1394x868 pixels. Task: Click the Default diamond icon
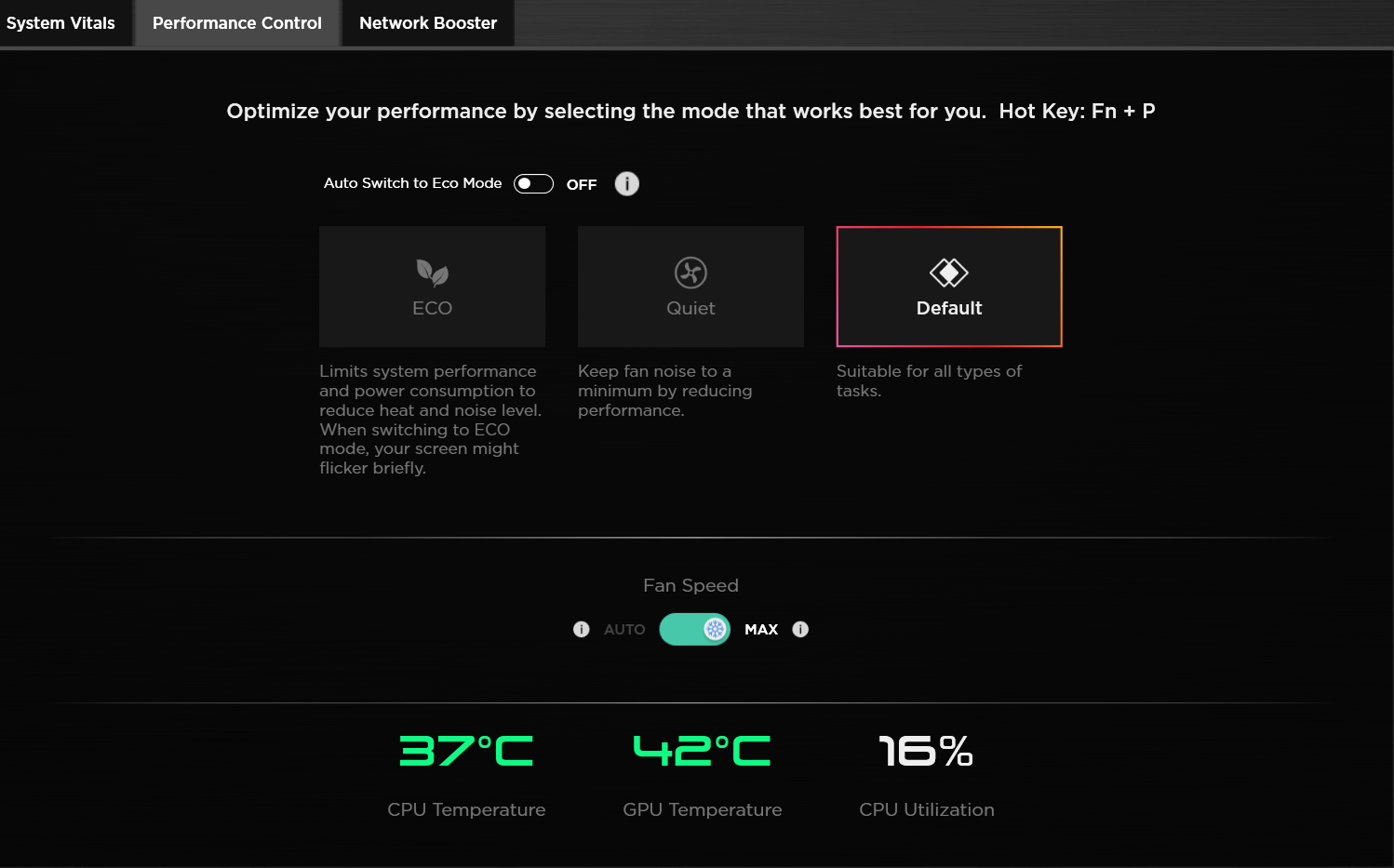[949, 273]
